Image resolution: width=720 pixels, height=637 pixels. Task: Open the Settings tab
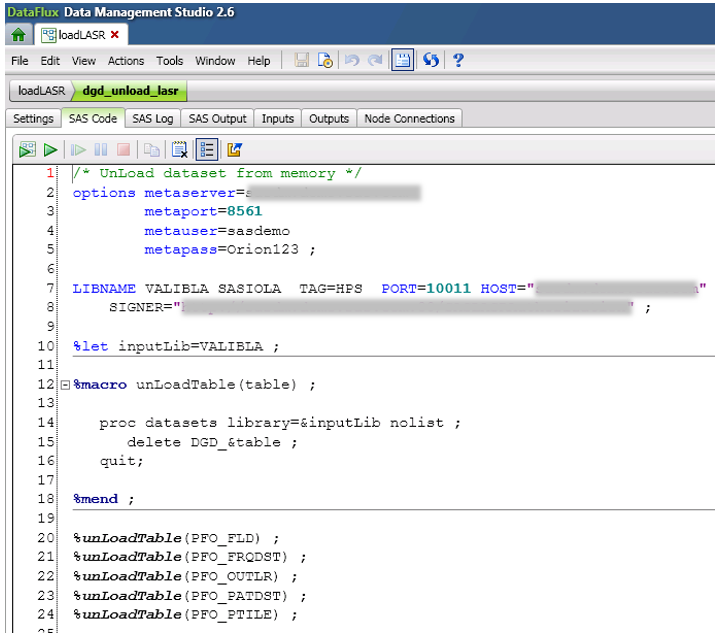[x=33, y=118]
